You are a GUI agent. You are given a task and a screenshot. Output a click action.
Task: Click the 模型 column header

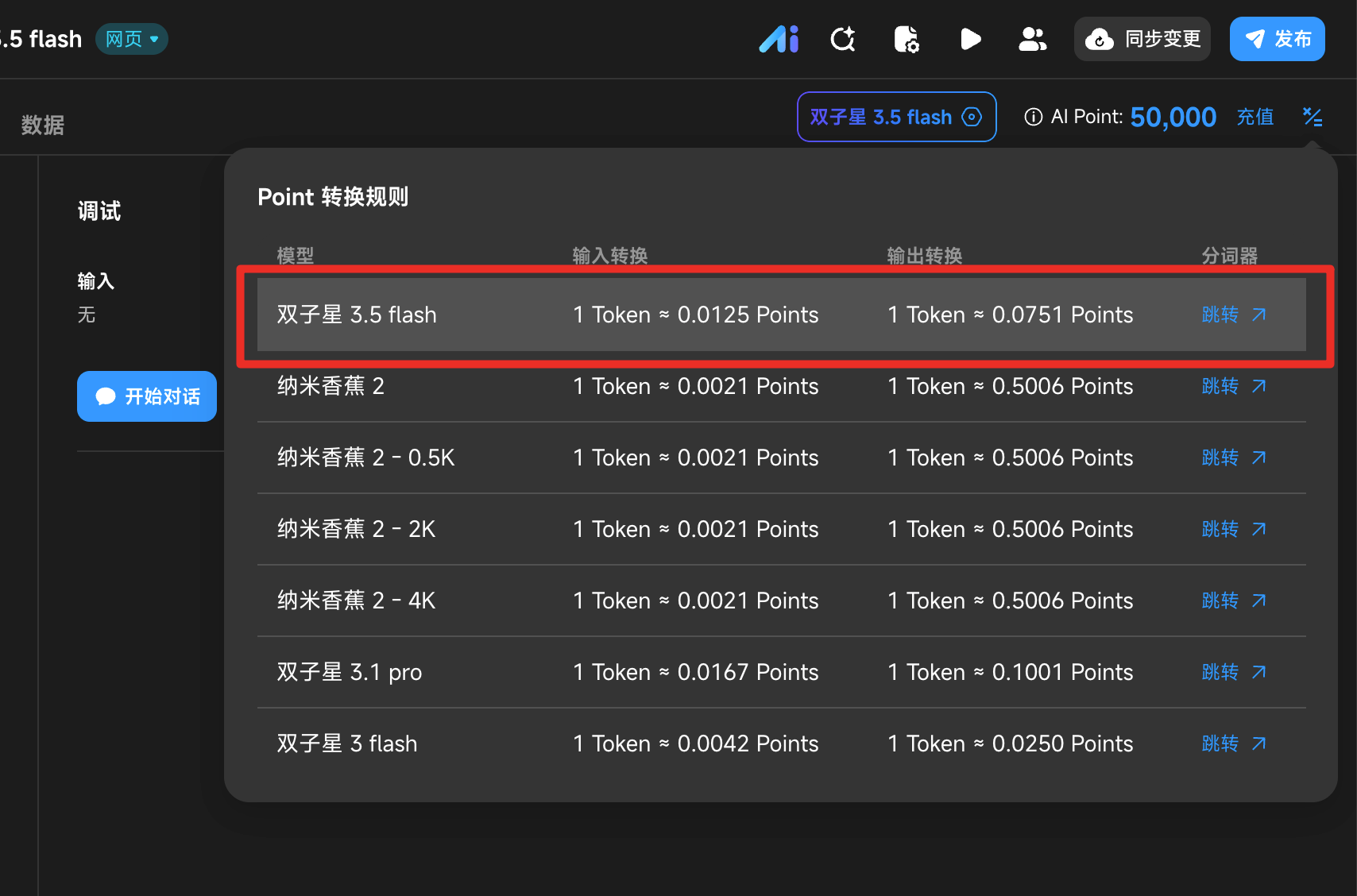[296, 255]
